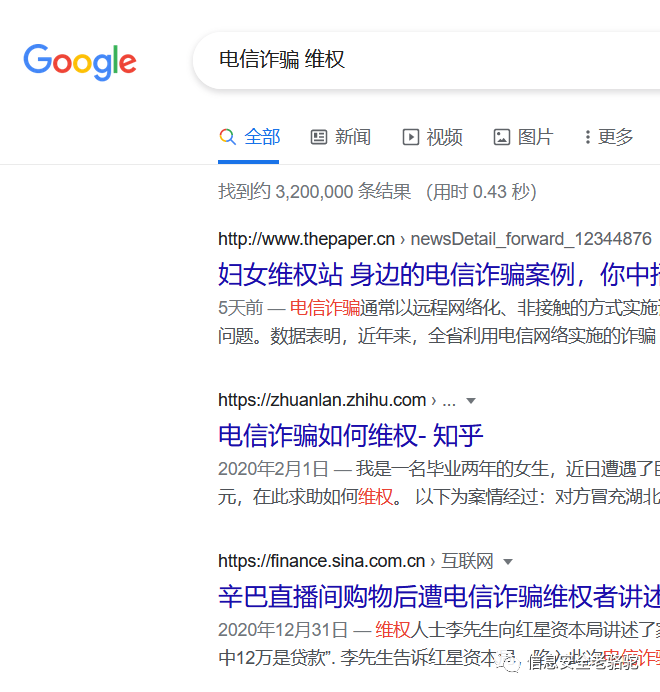Open the 更多 menu
The height and width of the screenshot is (692, 660).
pos(609,137)
